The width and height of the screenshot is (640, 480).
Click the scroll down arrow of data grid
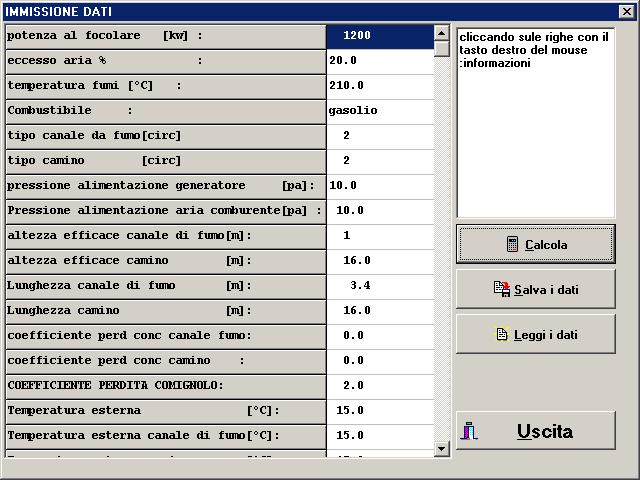(x=441, y=449)
